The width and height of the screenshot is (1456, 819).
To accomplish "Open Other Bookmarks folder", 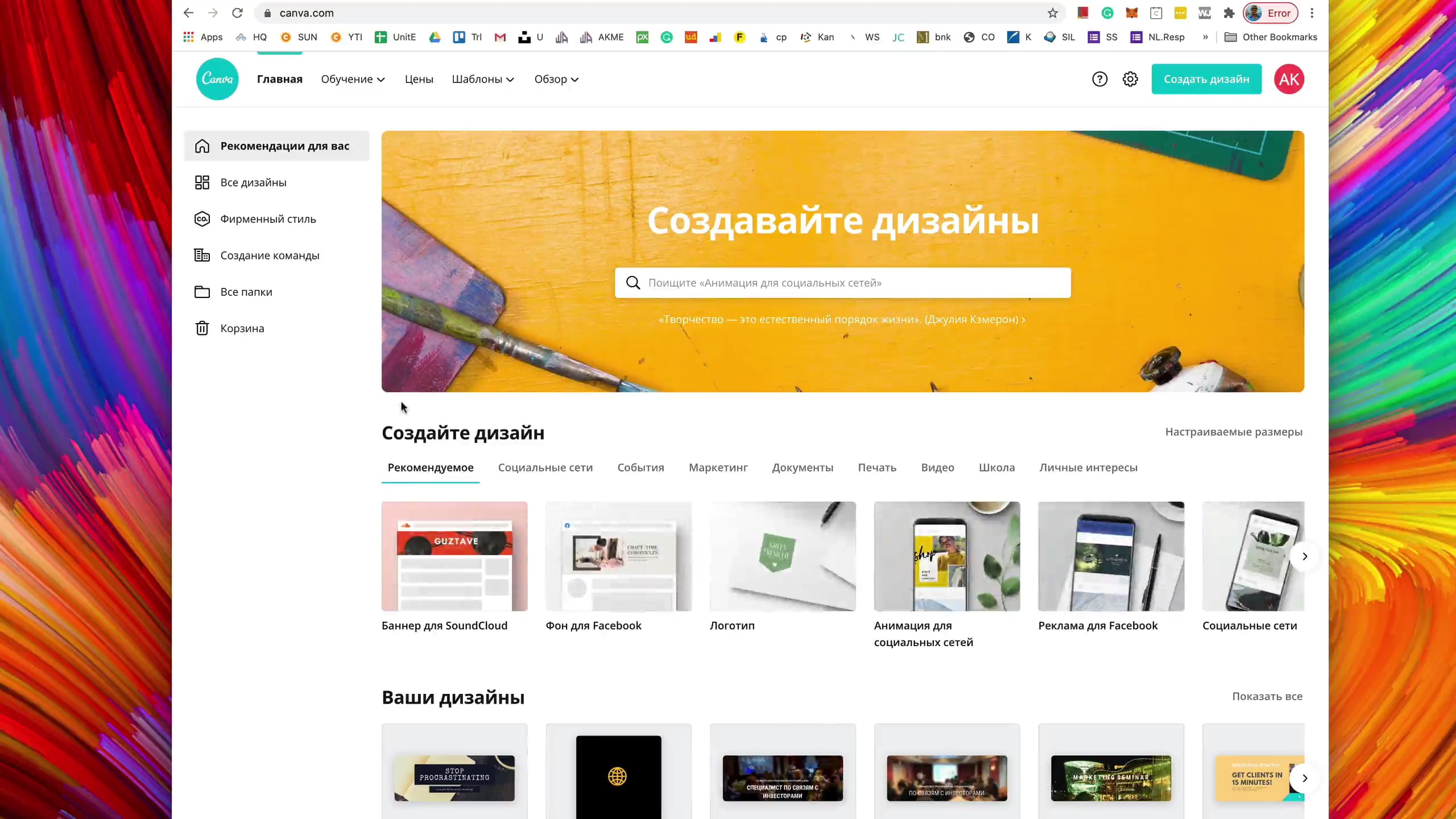I will click(x=1271, y=37).
